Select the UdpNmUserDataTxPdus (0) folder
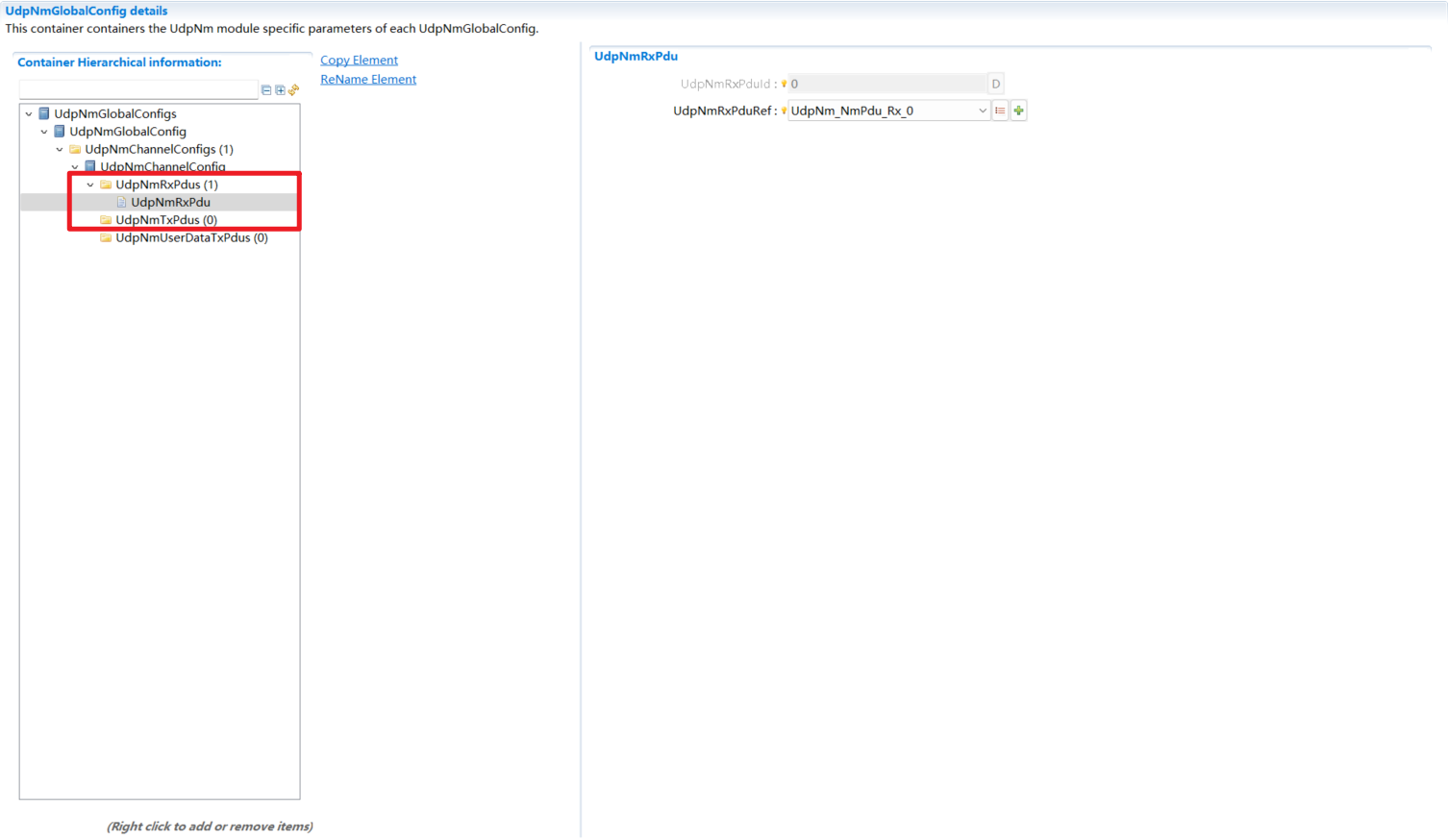 pyautogui.click(x=191, y=237)
